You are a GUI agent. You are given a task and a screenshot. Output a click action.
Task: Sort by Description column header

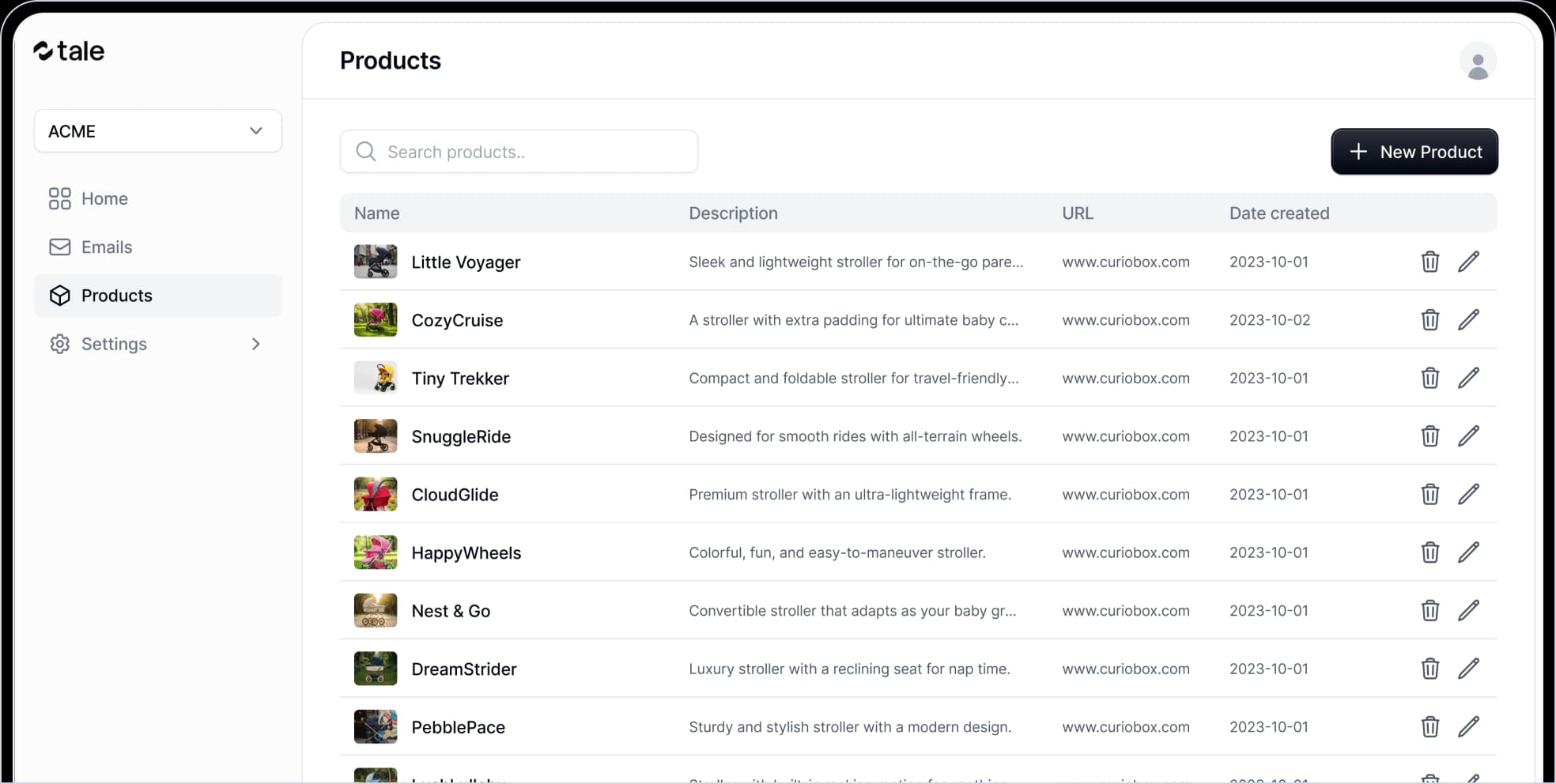coord(733,213)
